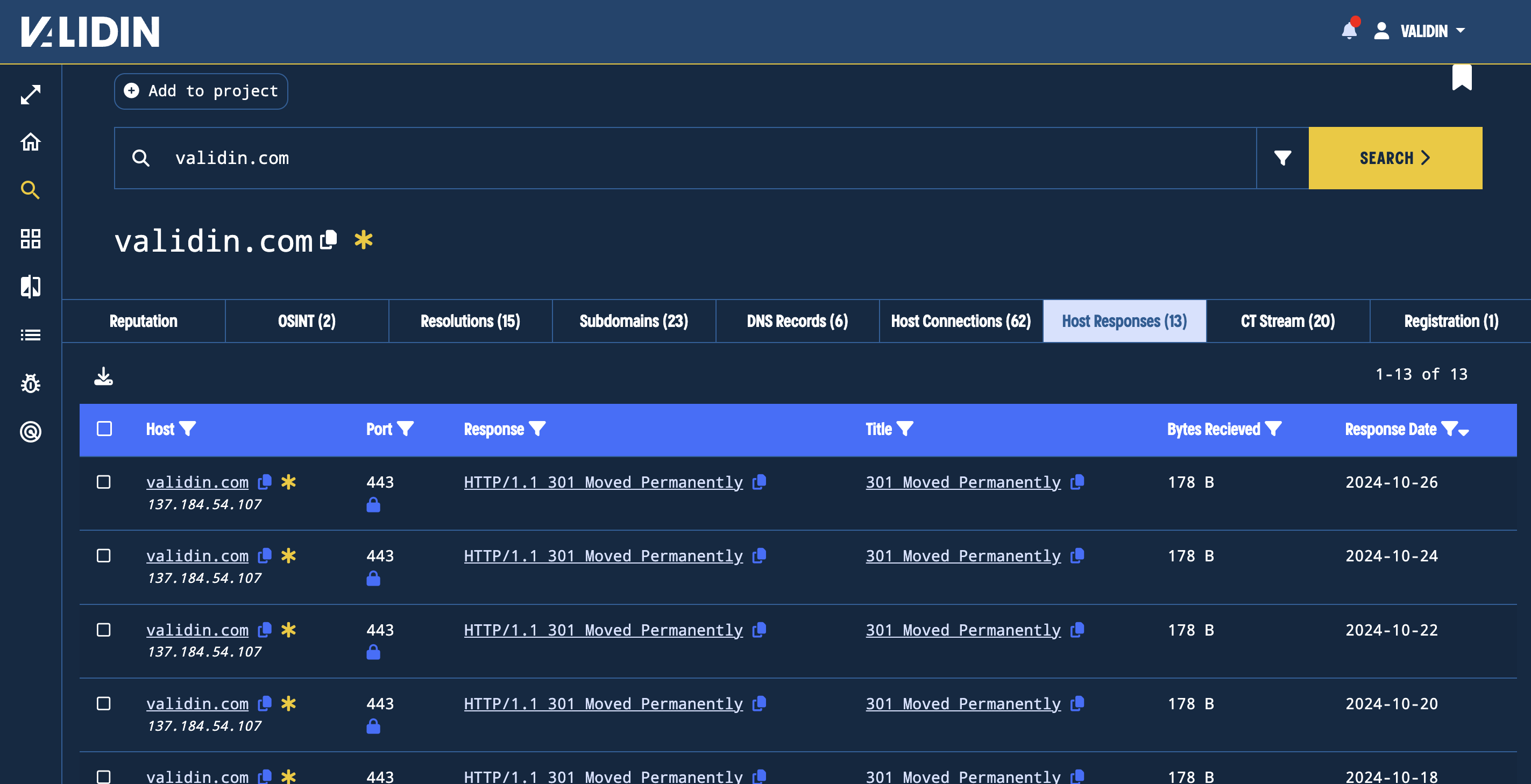Select the Host Connections (62) tab
Image resolution: width=1531 pixels, height=784 pixels.
(960, 322)
